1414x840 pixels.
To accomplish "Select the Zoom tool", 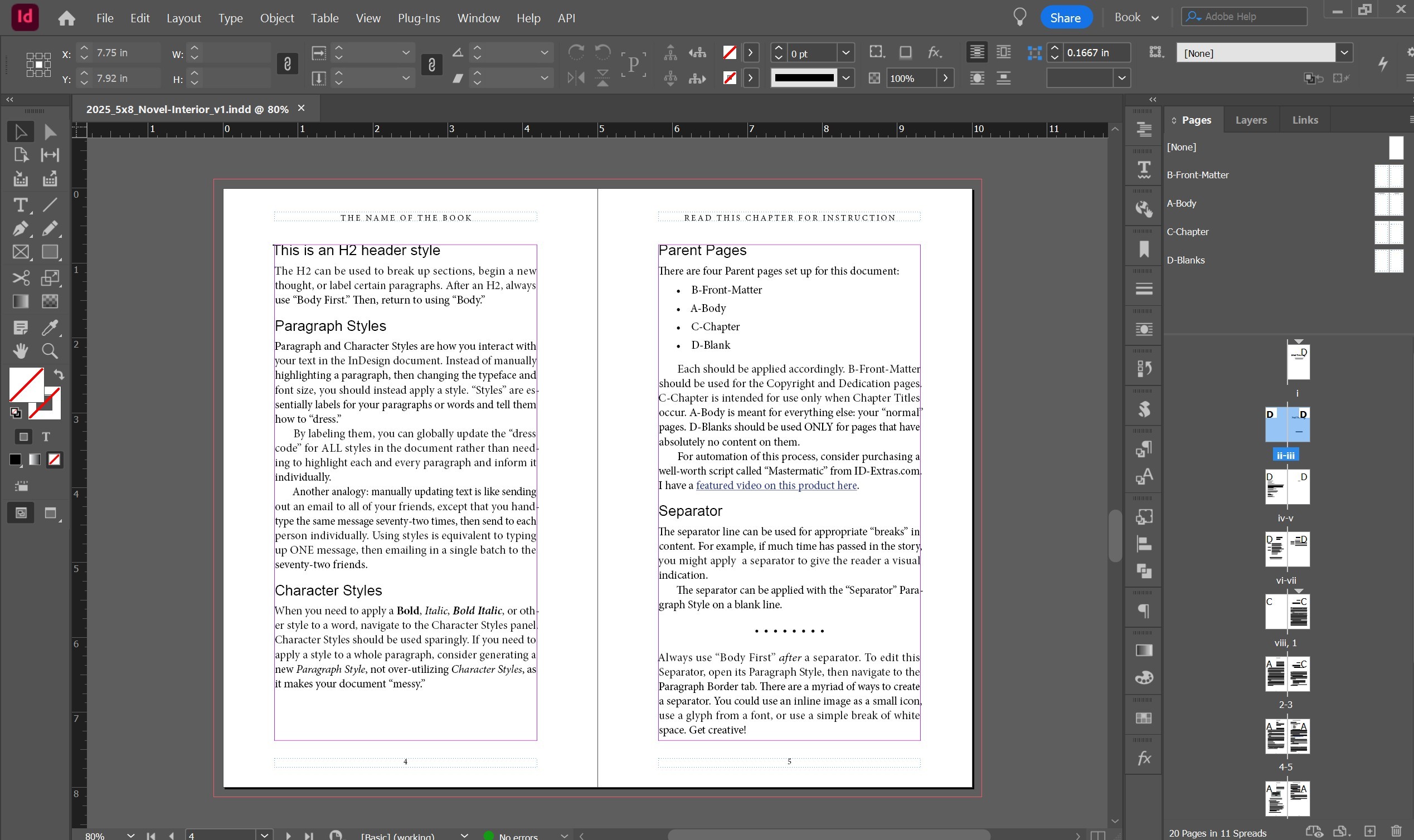I will tap(50, 351).
